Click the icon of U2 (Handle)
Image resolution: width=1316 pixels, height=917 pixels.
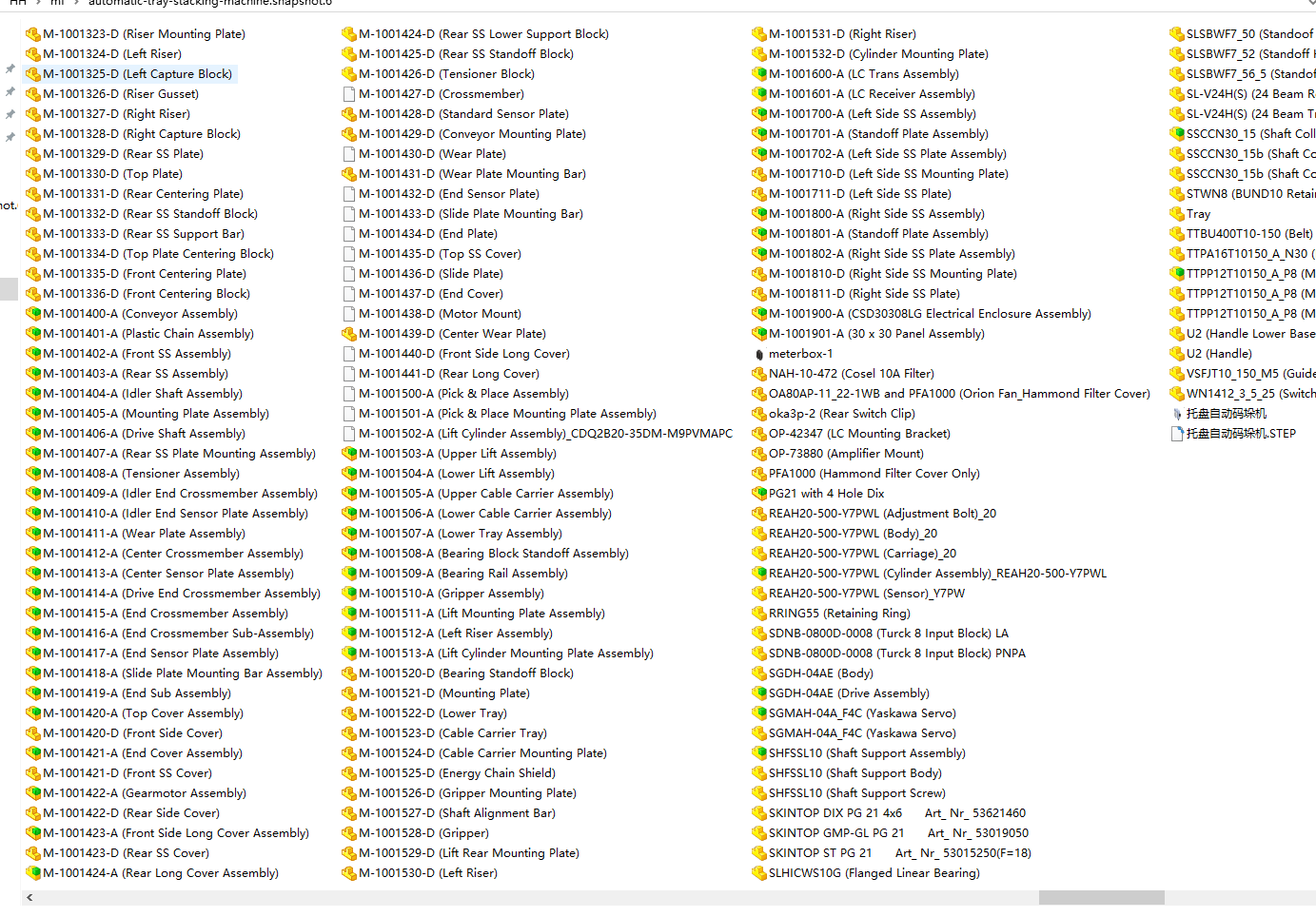(x=1177, y=354)
